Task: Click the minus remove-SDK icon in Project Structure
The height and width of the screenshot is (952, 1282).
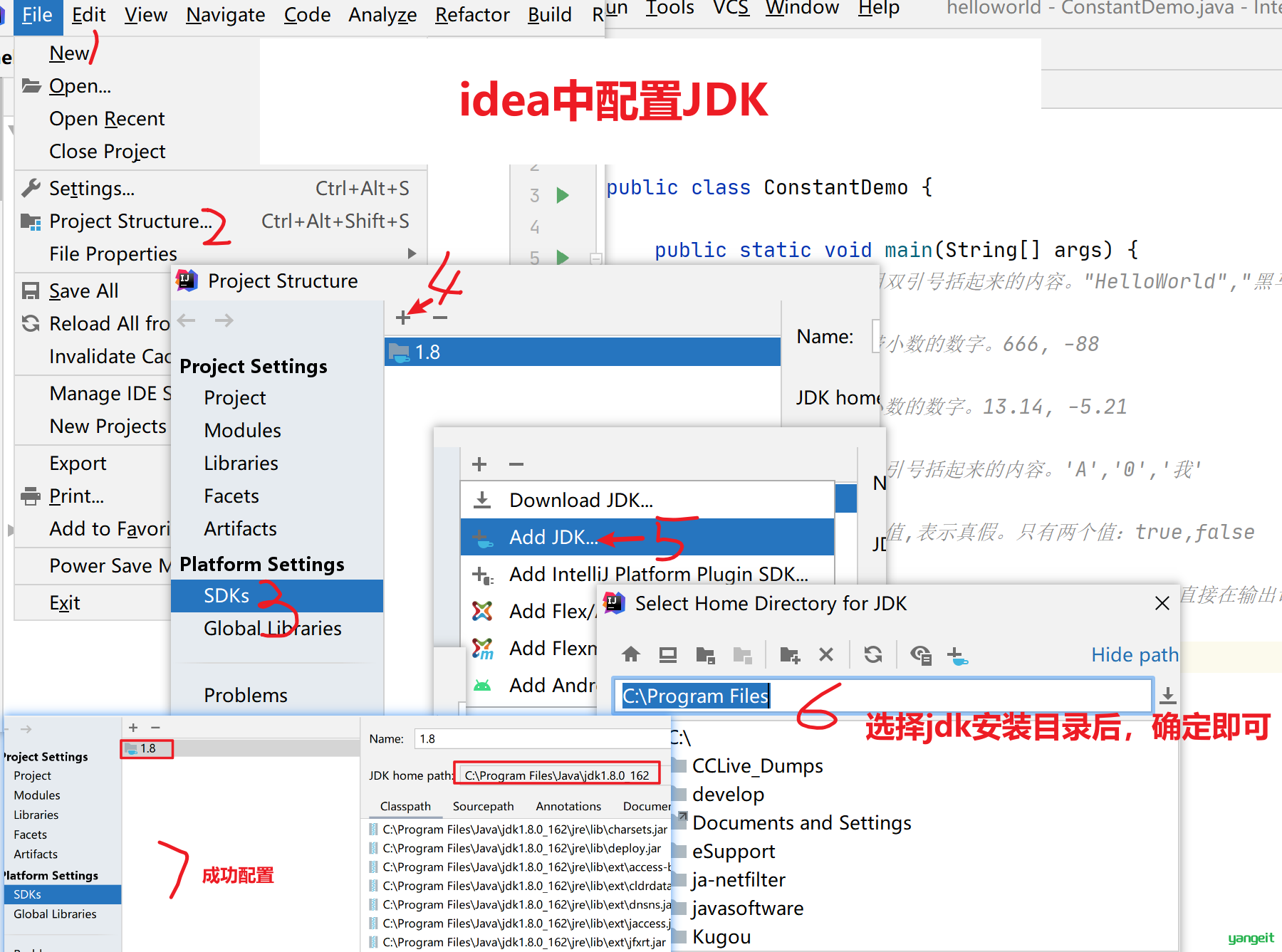Action: pos(440,318)
